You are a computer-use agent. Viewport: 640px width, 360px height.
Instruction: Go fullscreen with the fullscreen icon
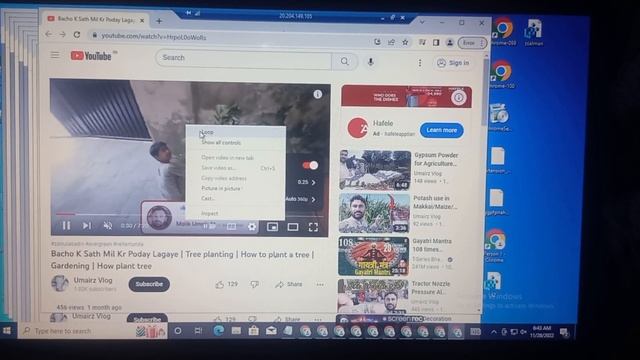(313, 227)
